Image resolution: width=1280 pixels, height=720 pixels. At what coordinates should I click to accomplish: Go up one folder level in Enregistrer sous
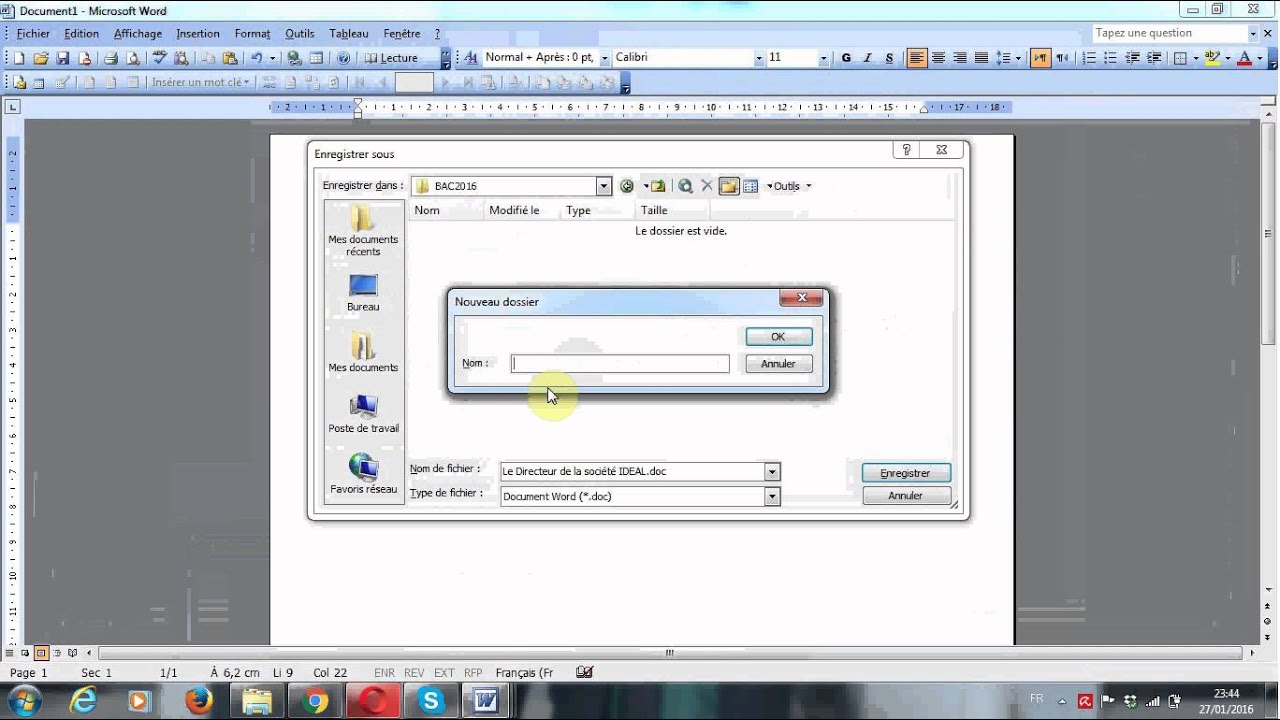pos(658,186)
